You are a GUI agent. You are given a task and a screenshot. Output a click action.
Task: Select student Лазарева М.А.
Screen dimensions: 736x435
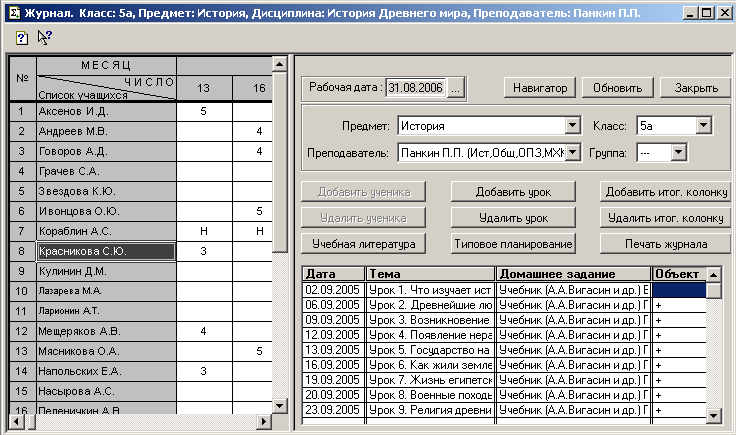pos(106,291)
